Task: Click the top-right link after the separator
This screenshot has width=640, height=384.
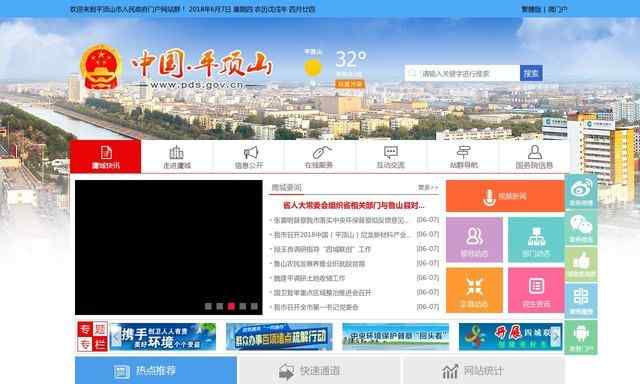Action: [558, 9]
